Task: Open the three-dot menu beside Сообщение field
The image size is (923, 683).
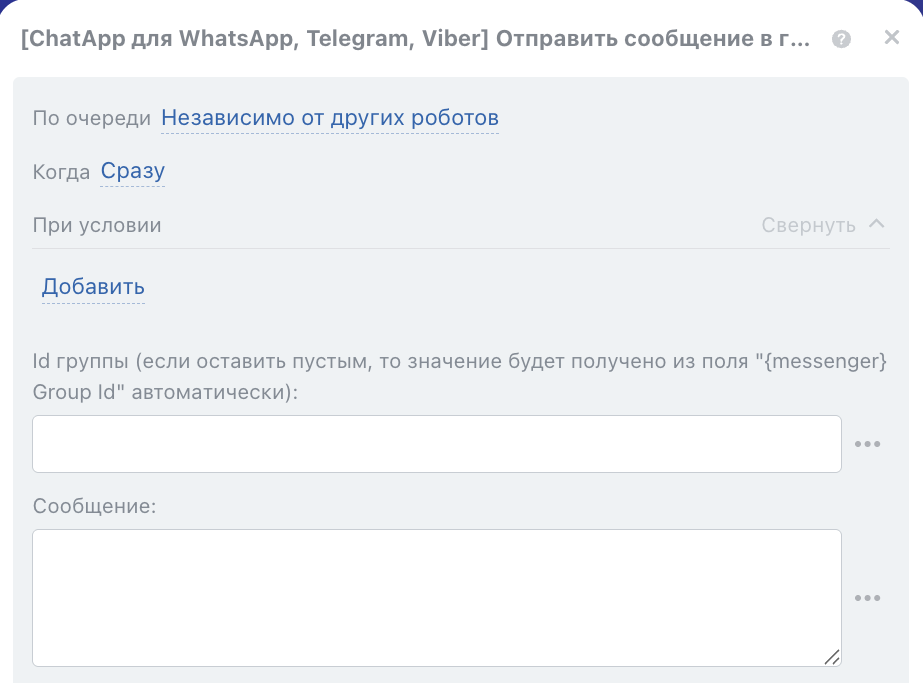Action: [867, 598]
